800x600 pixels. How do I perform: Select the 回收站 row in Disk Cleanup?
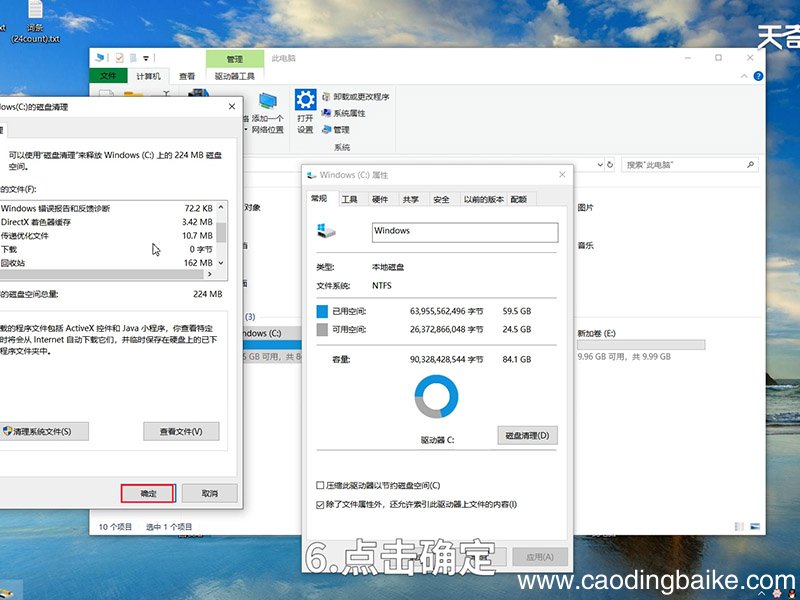tap(107, 263)
